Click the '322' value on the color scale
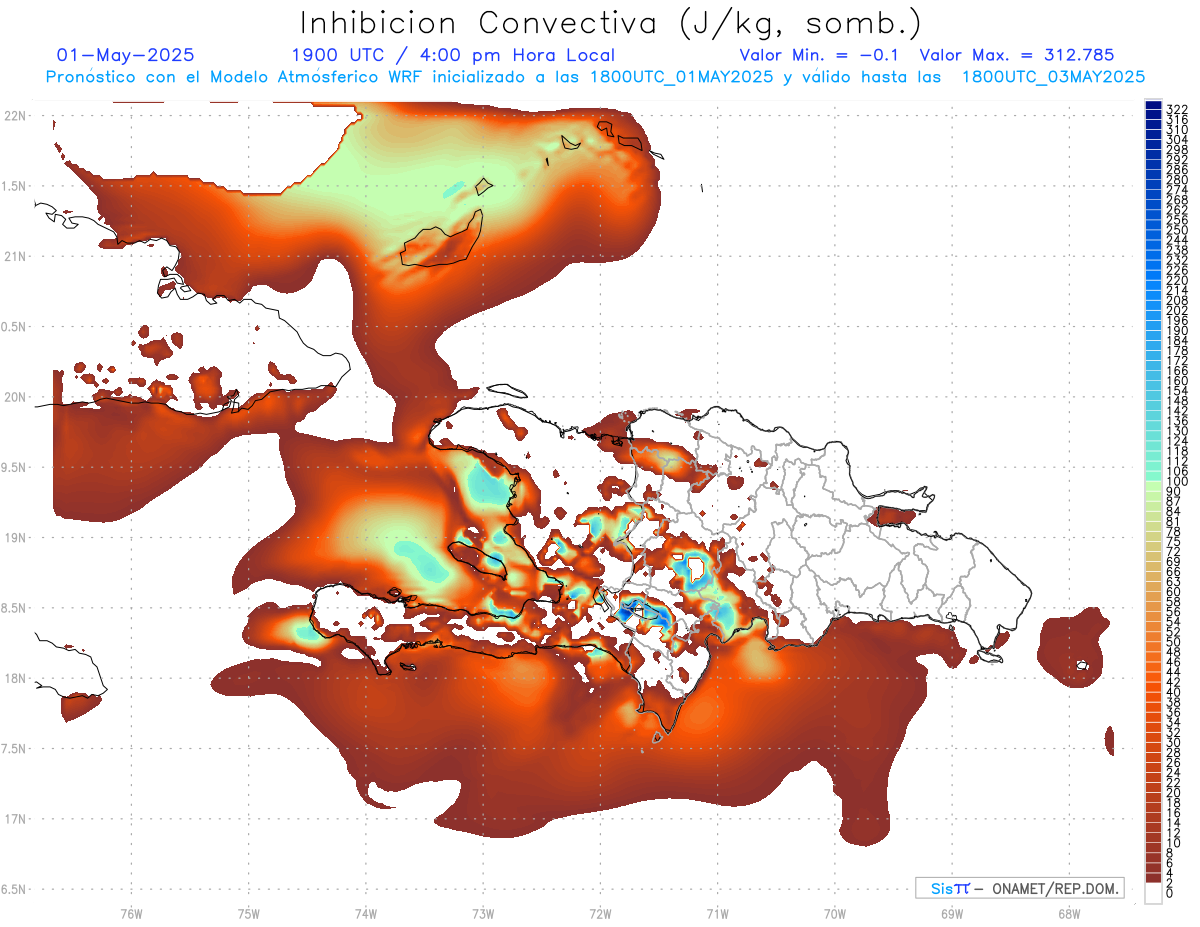This screenshot has height=927, width=1200. tap(1177, 109)
